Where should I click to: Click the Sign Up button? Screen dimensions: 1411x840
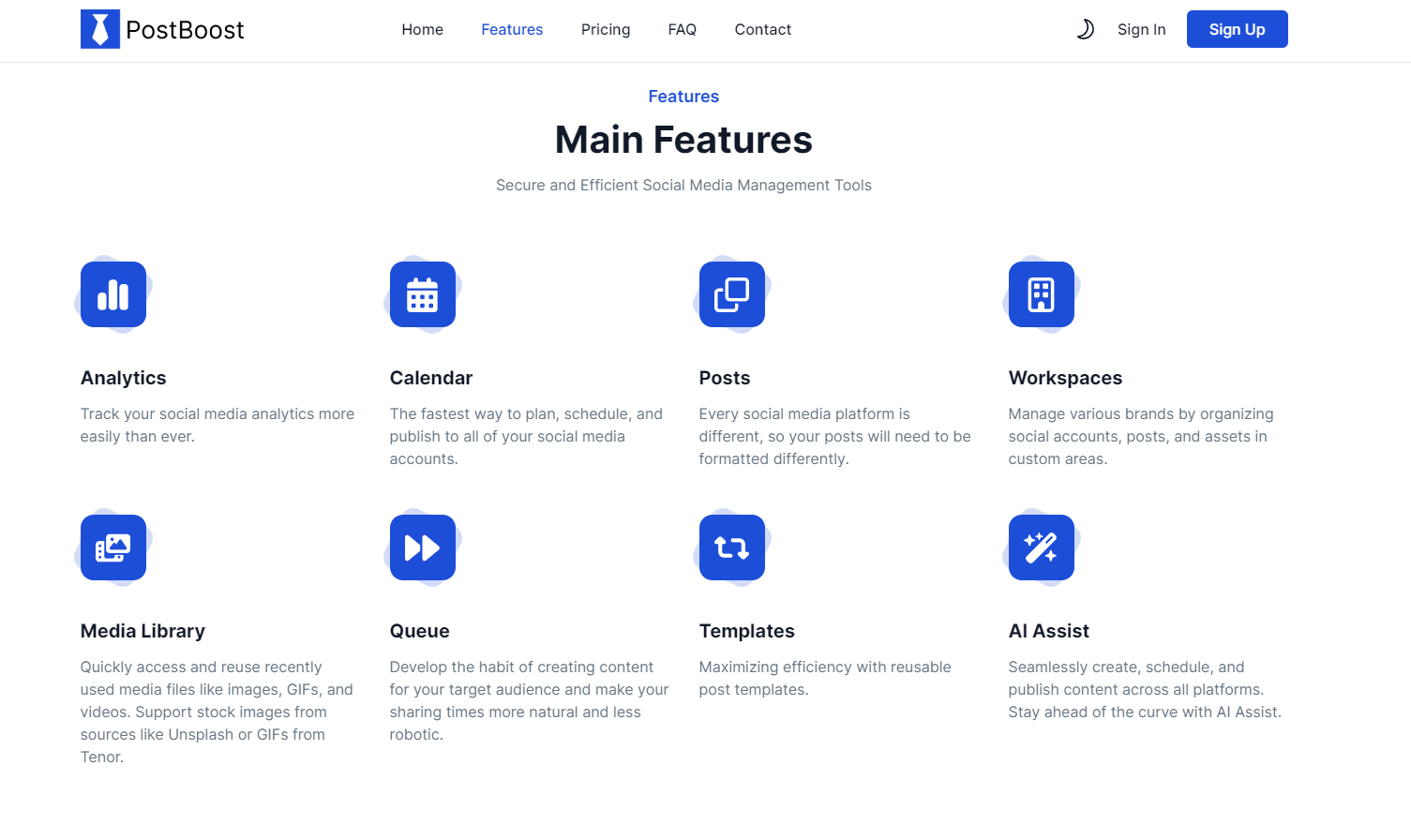pyautogui.click(x=1237, y=29)
